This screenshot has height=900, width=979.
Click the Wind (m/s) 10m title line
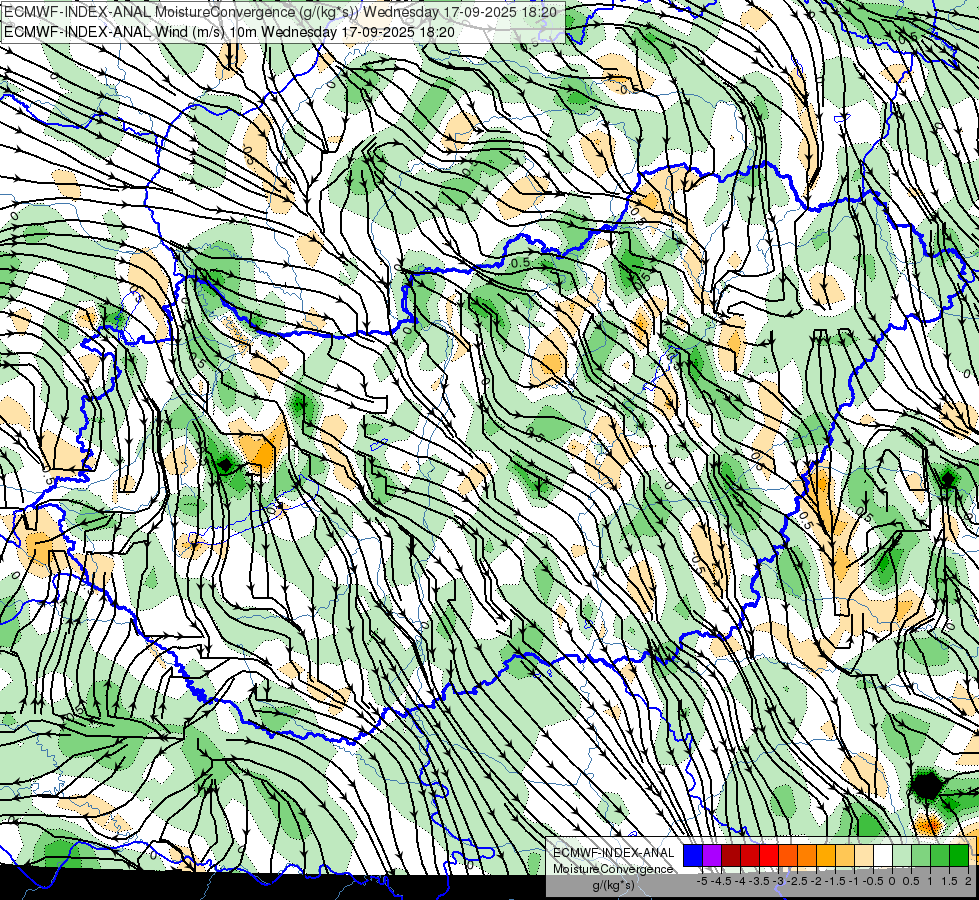coord(229,32)
